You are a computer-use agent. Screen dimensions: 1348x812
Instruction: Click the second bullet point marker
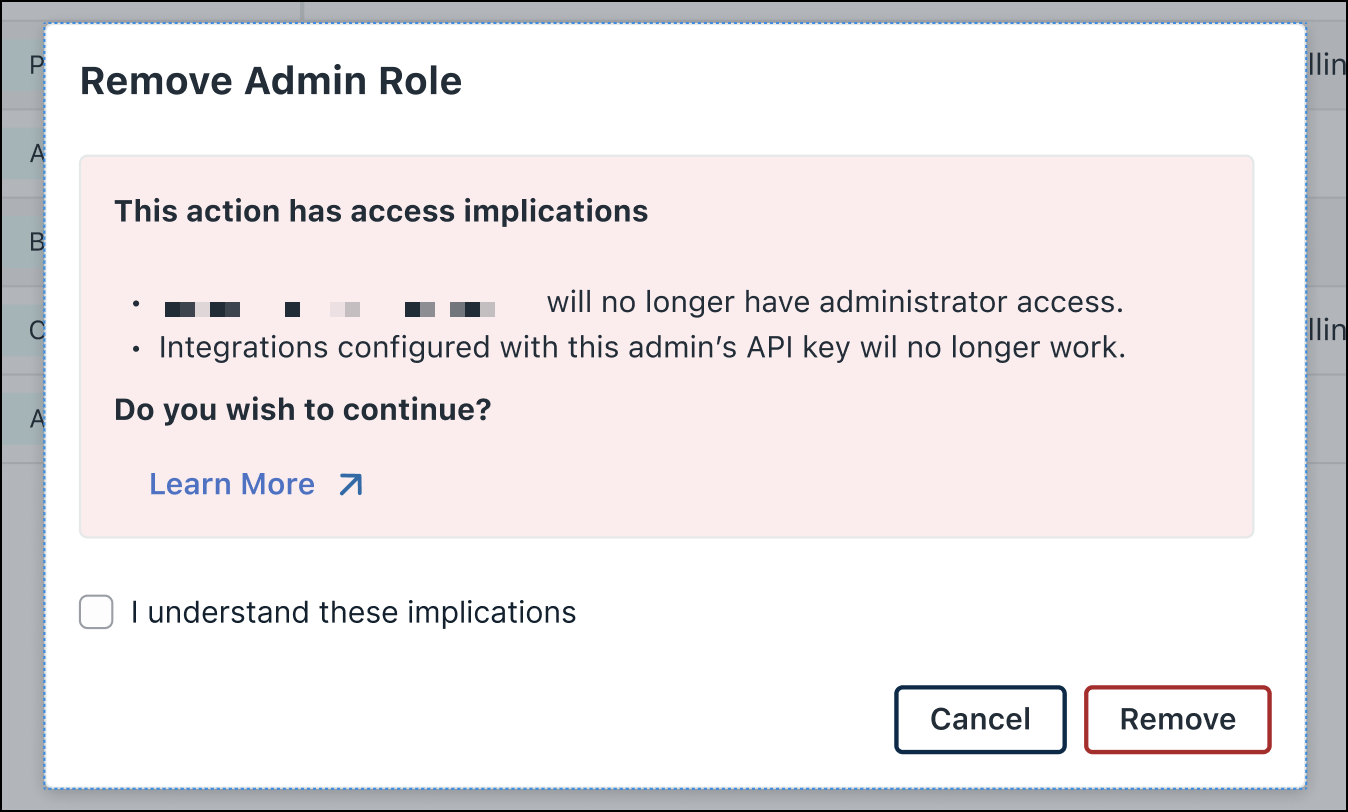[x=137, y=349]
